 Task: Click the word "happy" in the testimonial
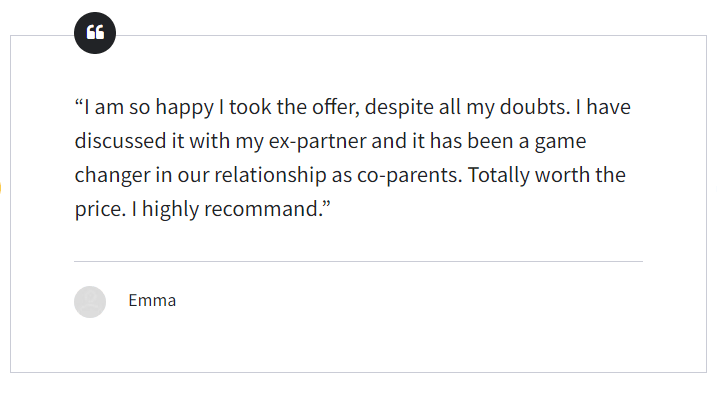pyautogui.click(x=178, y=107)
